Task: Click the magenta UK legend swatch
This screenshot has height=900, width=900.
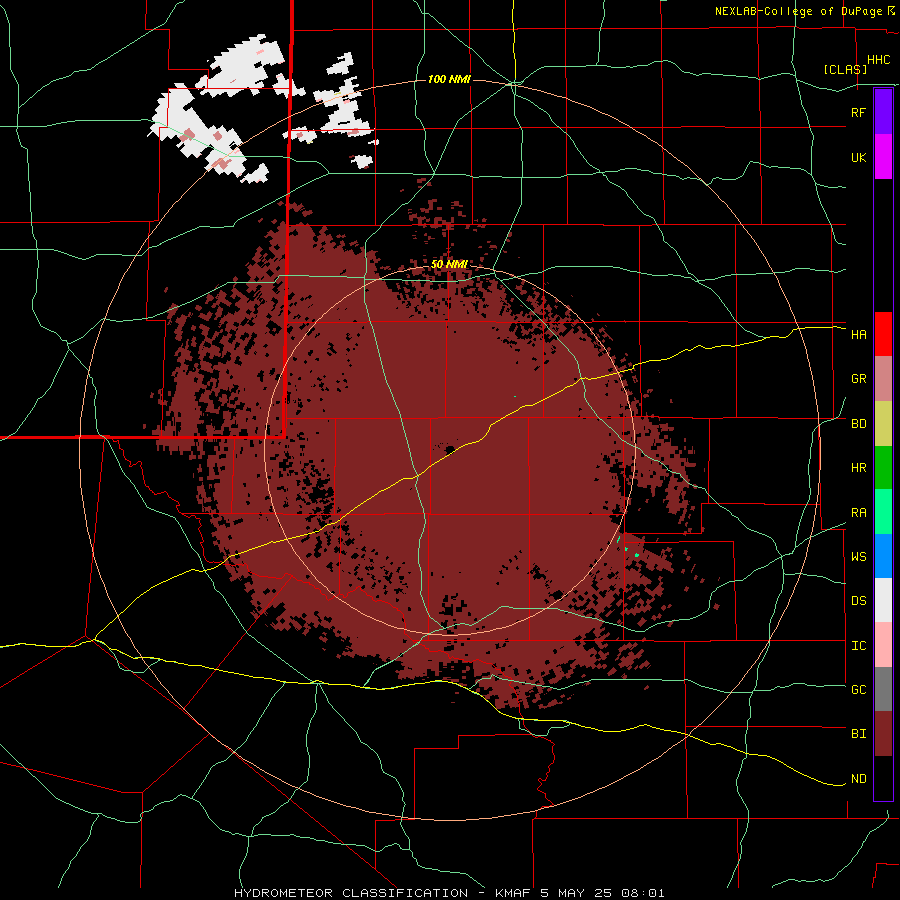Action: tap(883, 157)
